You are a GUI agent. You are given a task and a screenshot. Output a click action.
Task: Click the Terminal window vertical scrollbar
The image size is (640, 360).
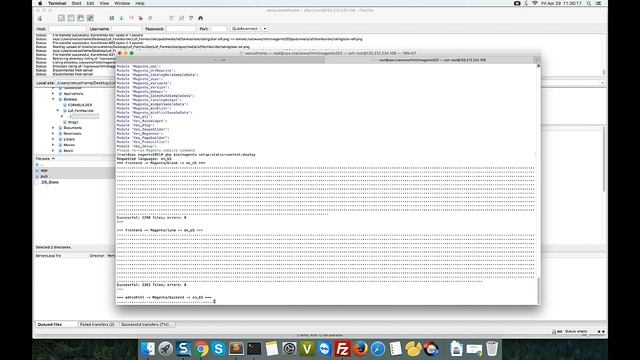[x=538, y=291]
